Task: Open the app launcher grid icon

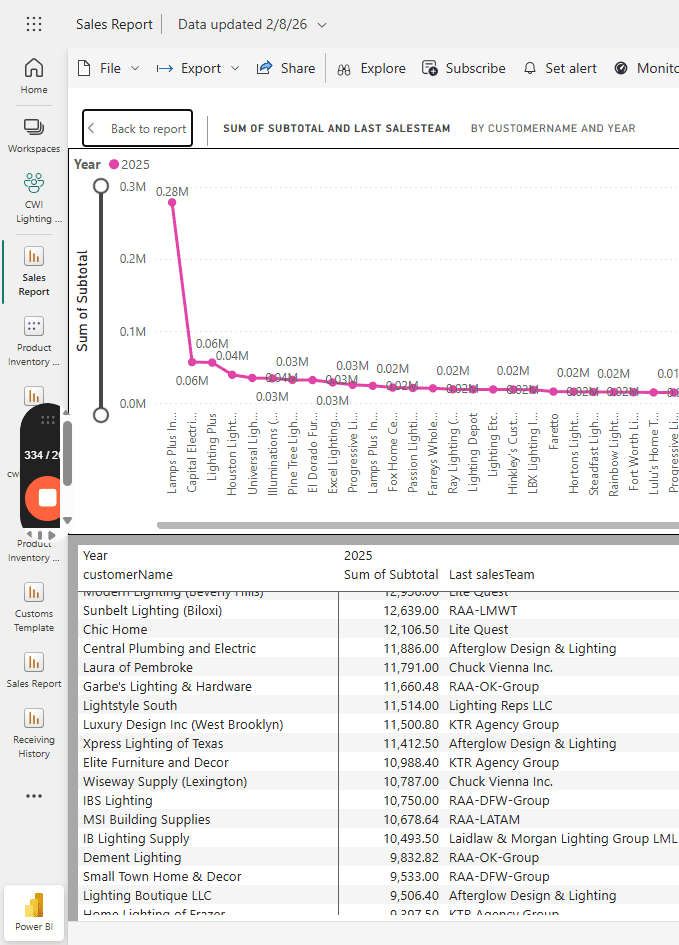Action: click(34, 24)
